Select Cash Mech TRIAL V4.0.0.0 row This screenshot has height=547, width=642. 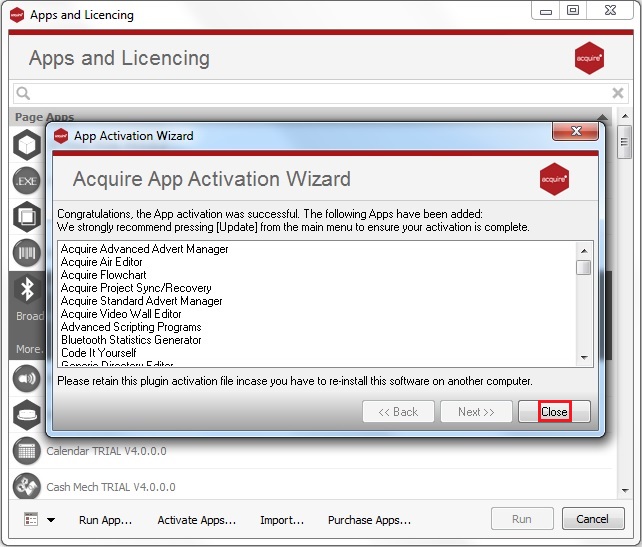(x=310, y=485)
